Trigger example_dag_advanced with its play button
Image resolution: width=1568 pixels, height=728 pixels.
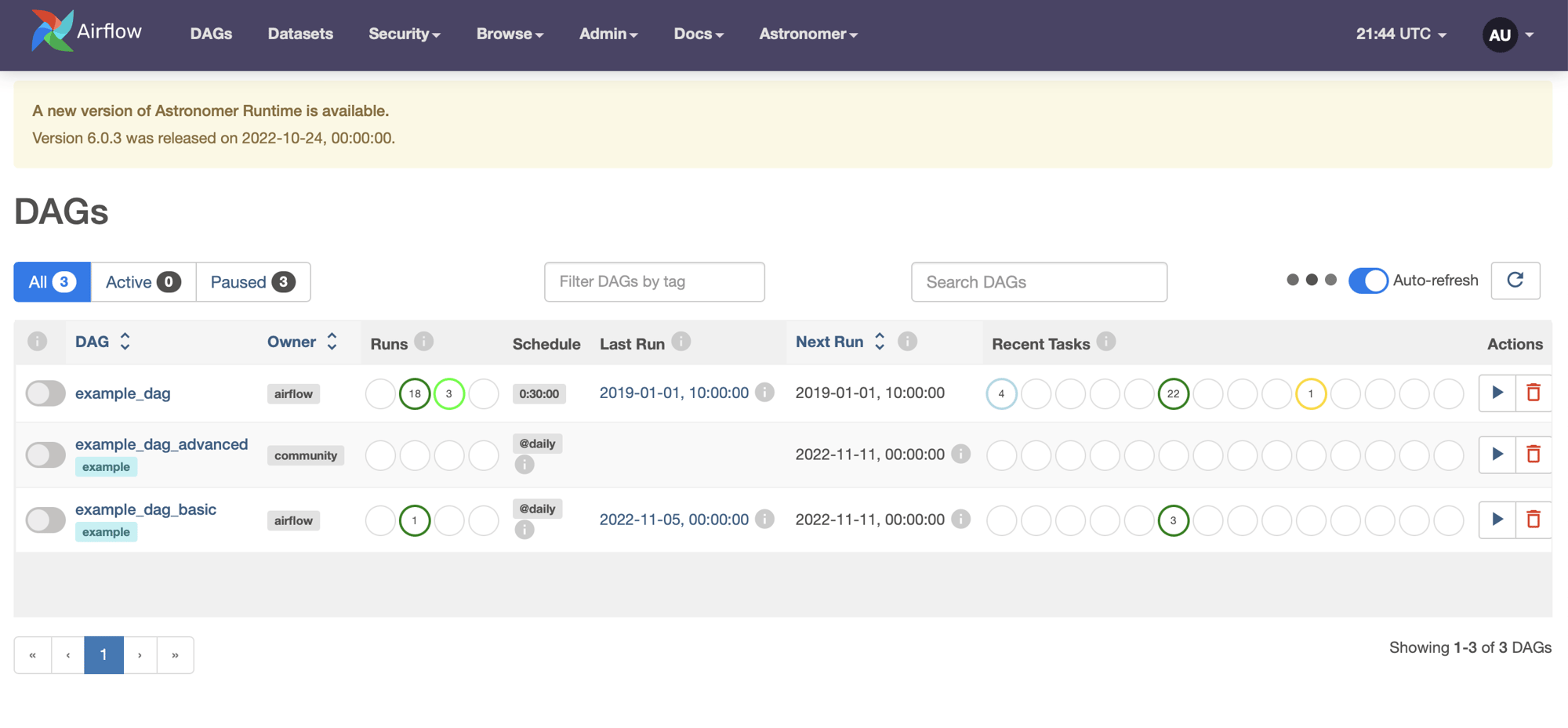1497,455
